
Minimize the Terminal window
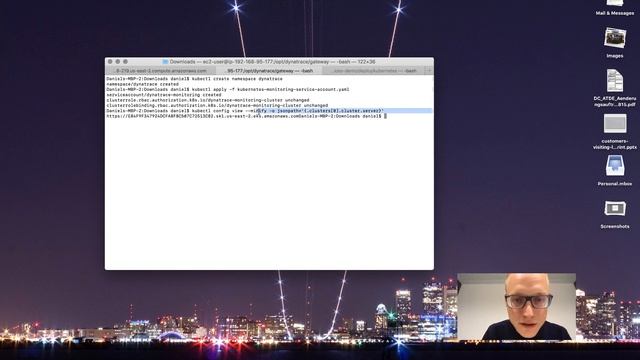click(118, 62)
